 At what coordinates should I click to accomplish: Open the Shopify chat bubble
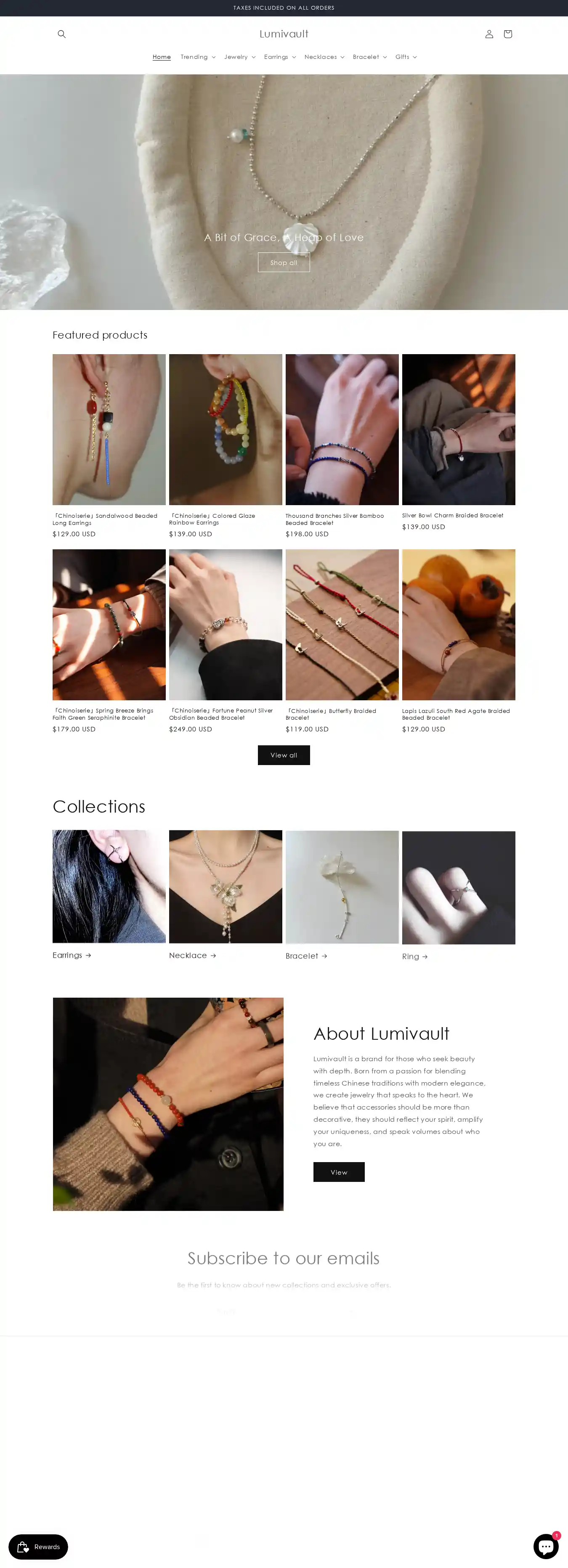coord(545,1545)
